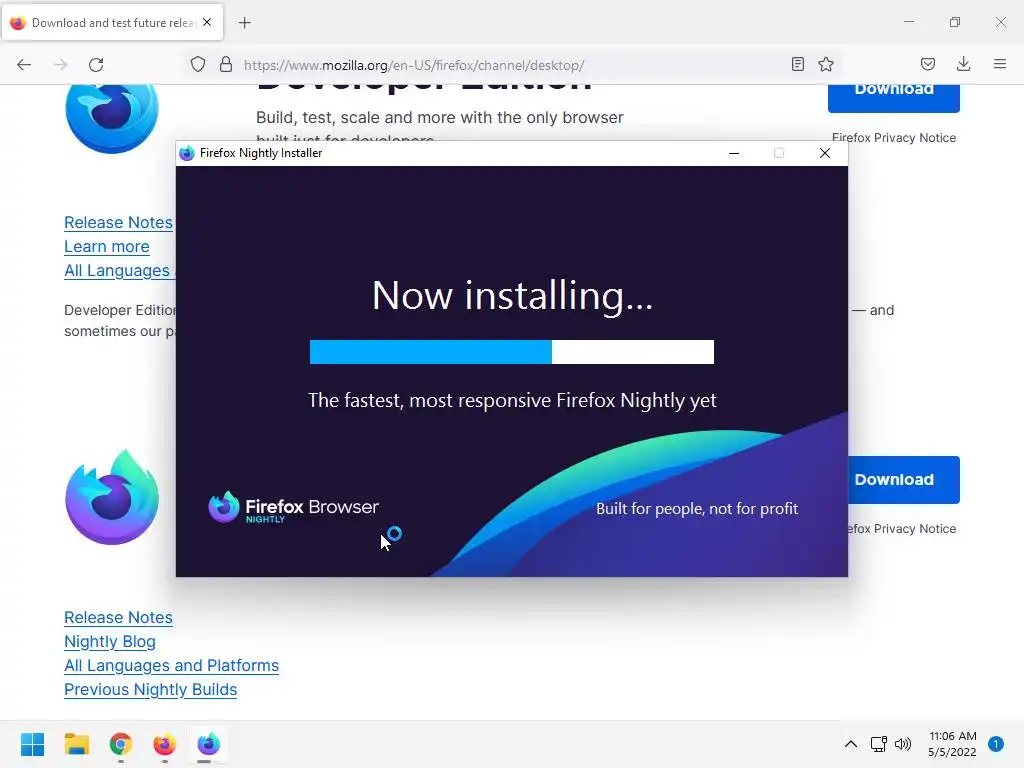Open 'Previous Nightly Builds' link
Viewport: 1024px width, 768px height.
click(x=150, y=690)
